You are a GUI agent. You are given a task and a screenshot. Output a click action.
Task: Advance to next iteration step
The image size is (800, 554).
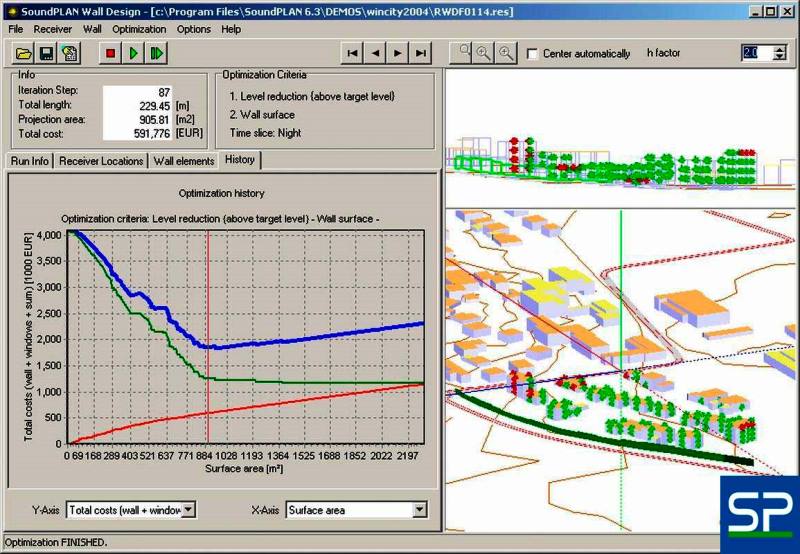(x=398, y=53)
